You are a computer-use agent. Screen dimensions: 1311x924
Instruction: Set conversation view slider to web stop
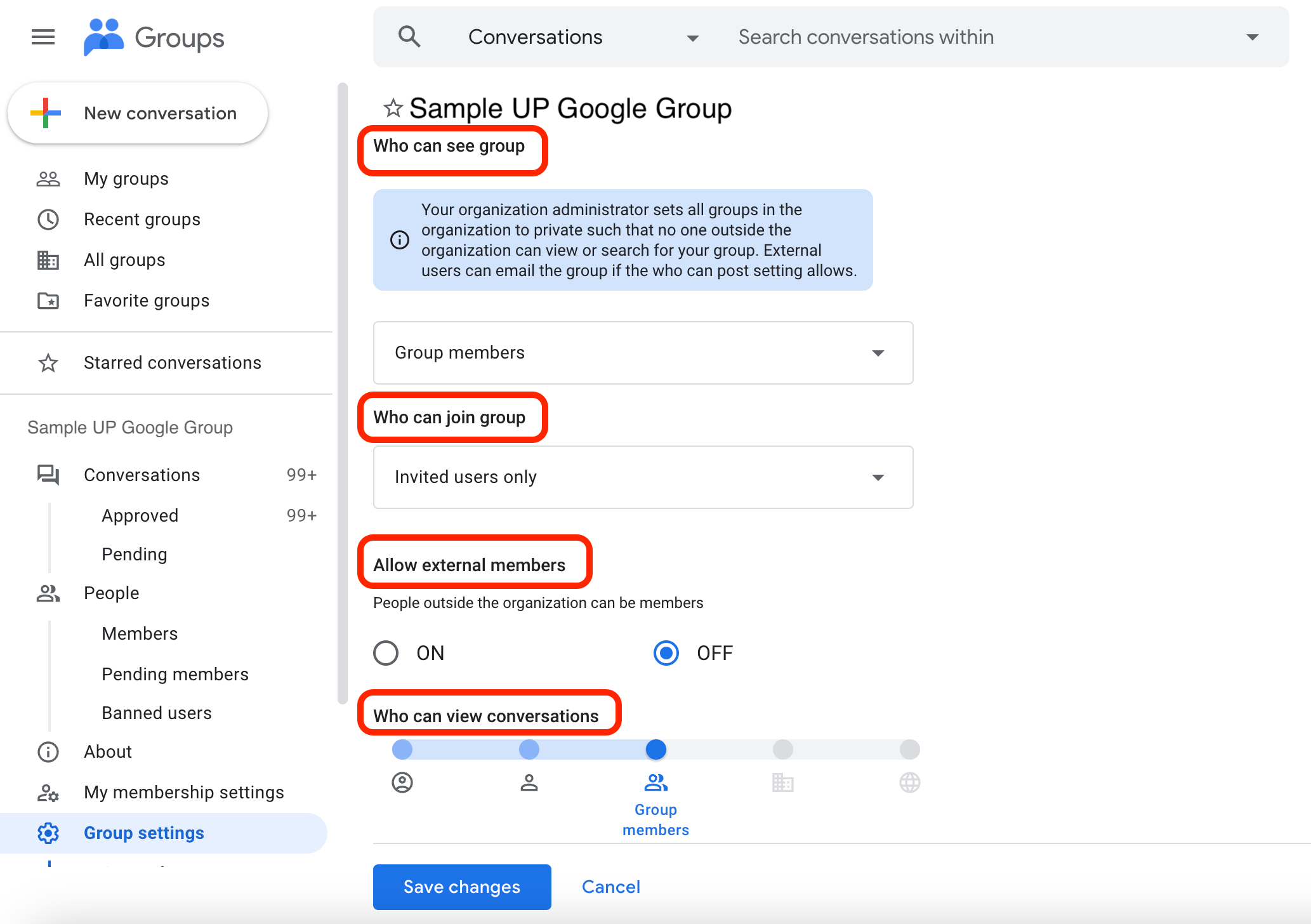click(909, 749)
